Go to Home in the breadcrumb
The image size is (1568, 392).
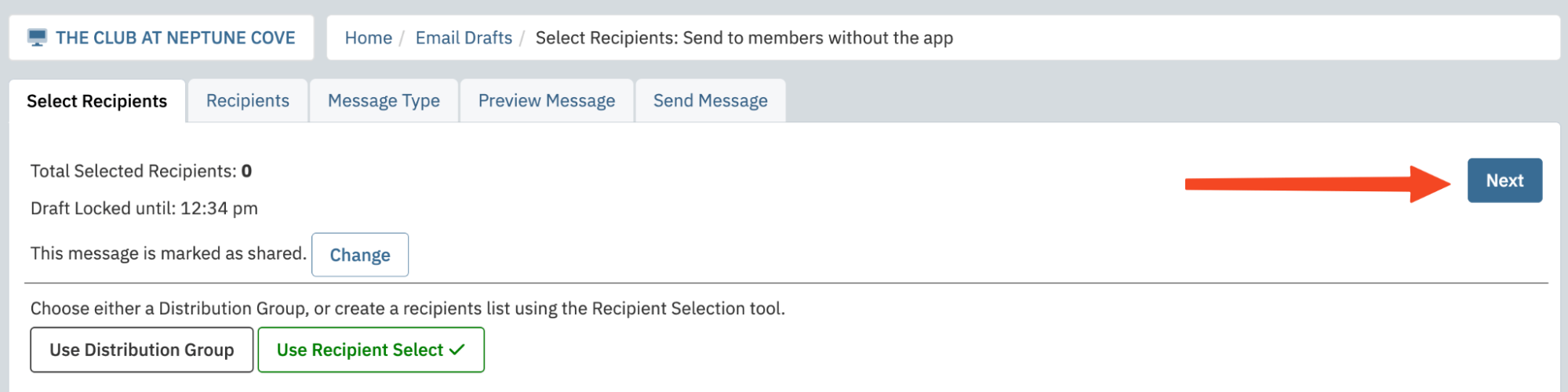click(369, 38)
